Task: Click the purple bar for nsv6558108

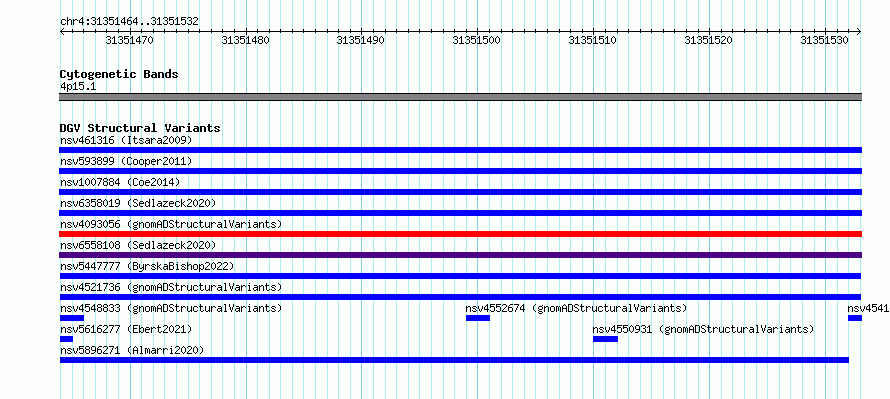Action: click(461, 255)
